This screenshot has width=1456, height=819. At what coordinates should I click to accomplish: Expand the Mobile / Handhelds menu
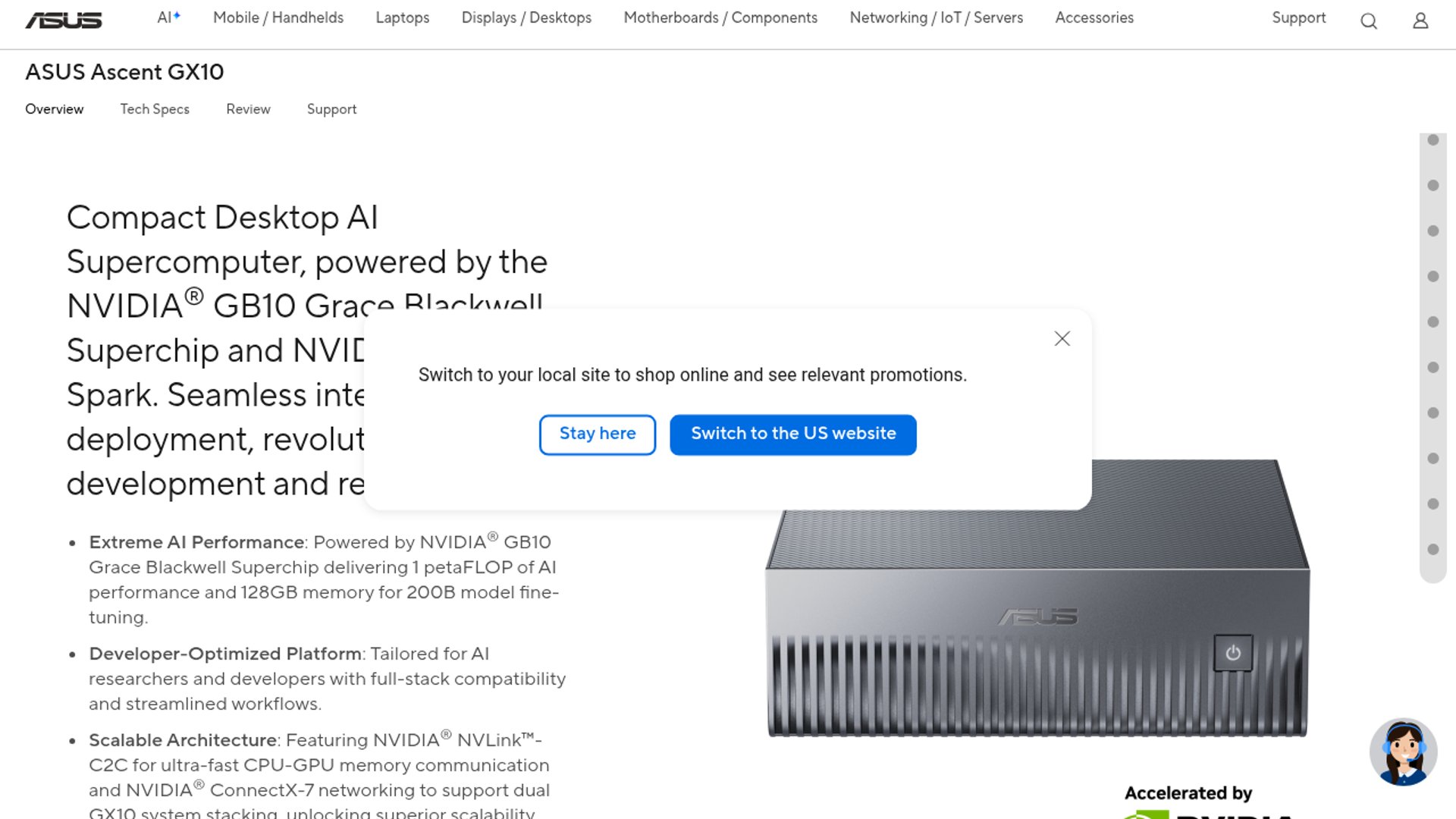tap(278, 17)
